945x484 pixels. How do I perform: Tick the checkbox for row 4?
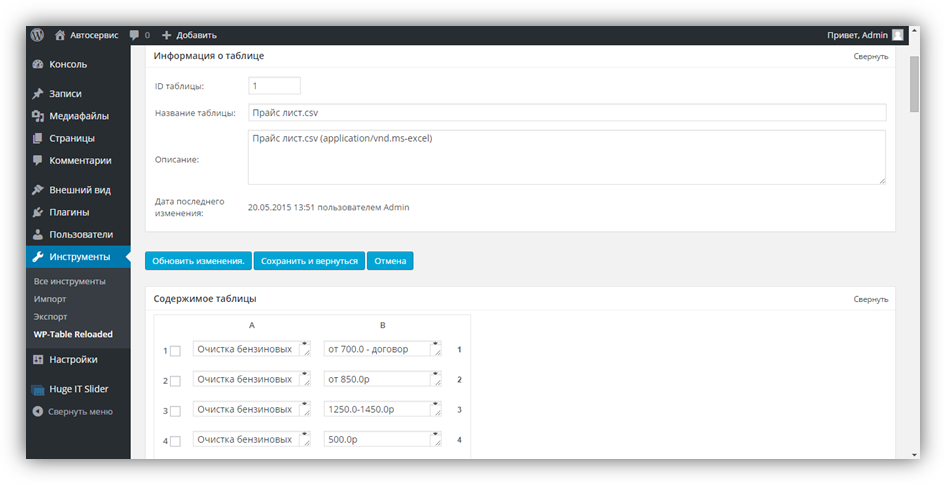click(x=175, y=441)
